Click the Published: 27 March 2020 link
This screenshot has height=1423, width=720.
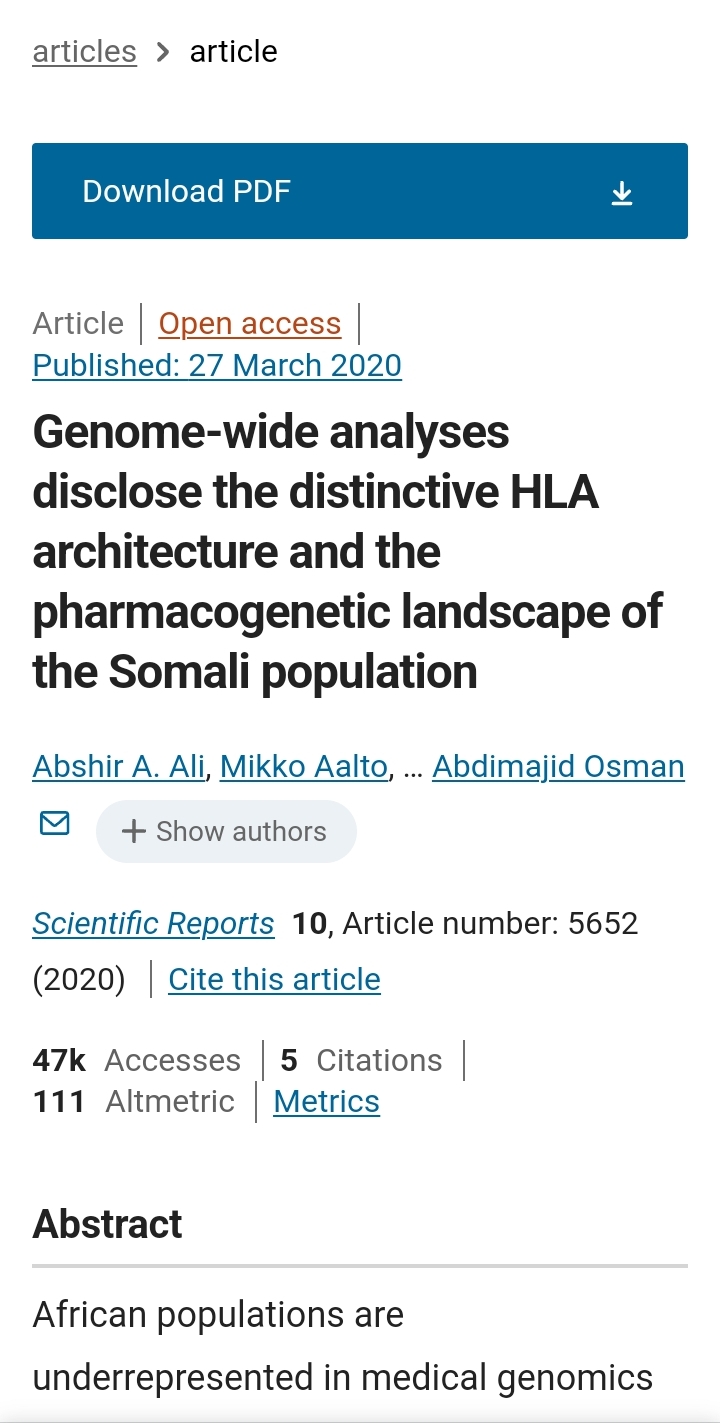click(217, 365)
